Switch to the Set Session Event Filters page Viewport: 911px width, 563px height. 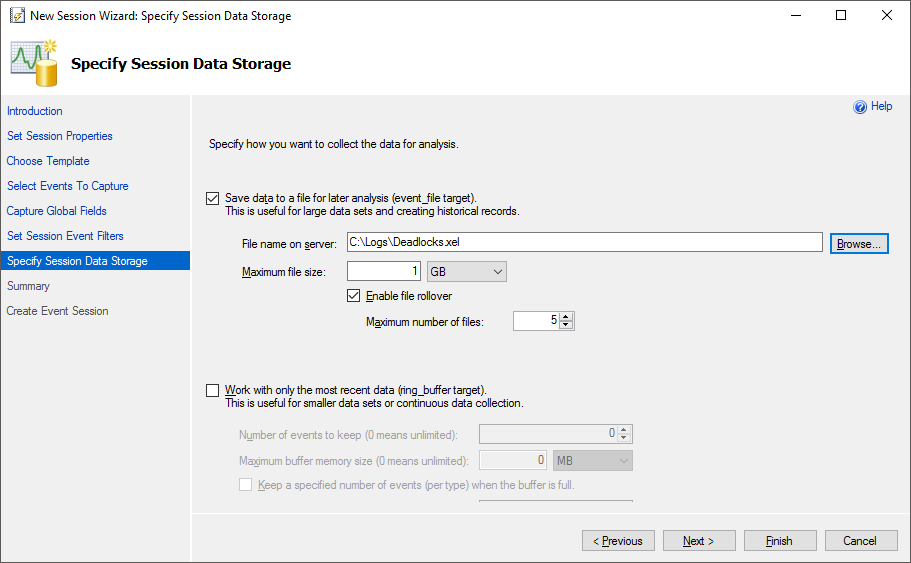(x=66, y=236)
